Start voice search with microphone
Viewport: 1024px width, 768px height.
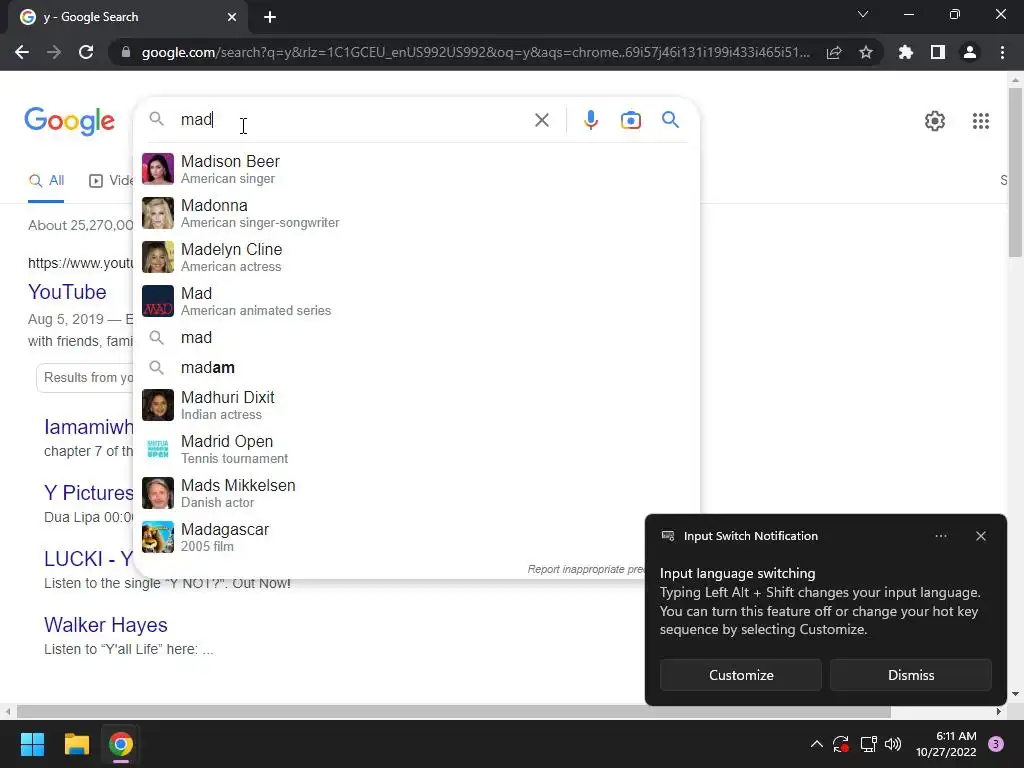pyautogui.click(x=591, y=120)
